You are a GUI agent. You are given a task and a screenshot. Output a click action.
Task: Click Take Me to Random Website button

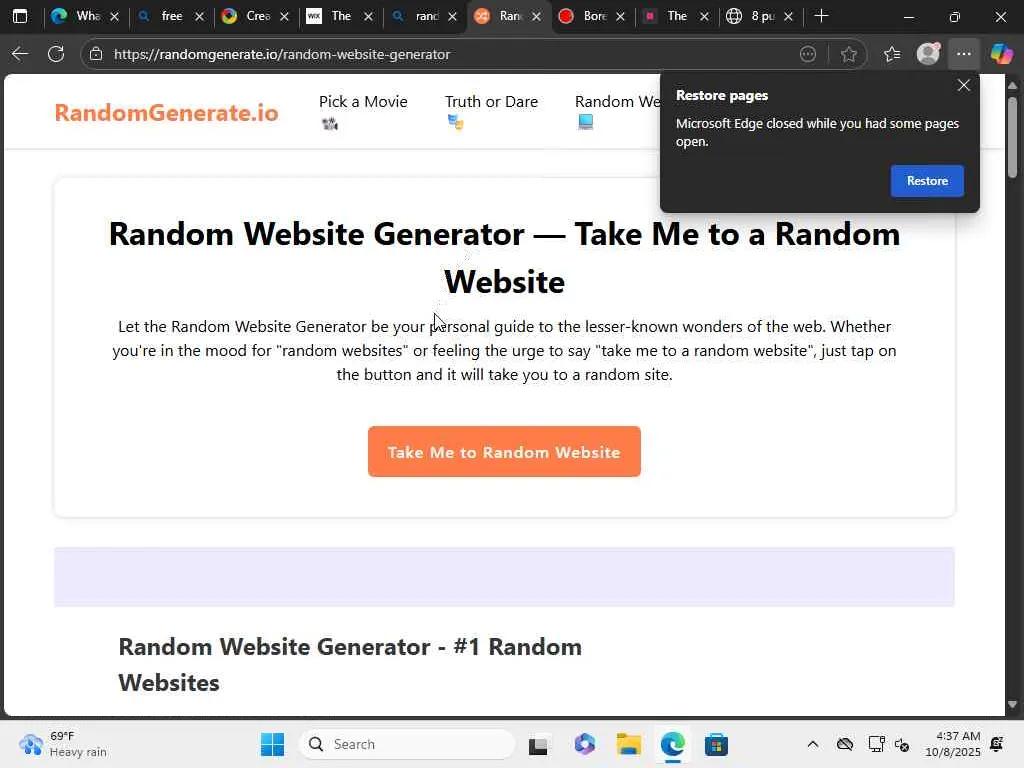(504, 452)
